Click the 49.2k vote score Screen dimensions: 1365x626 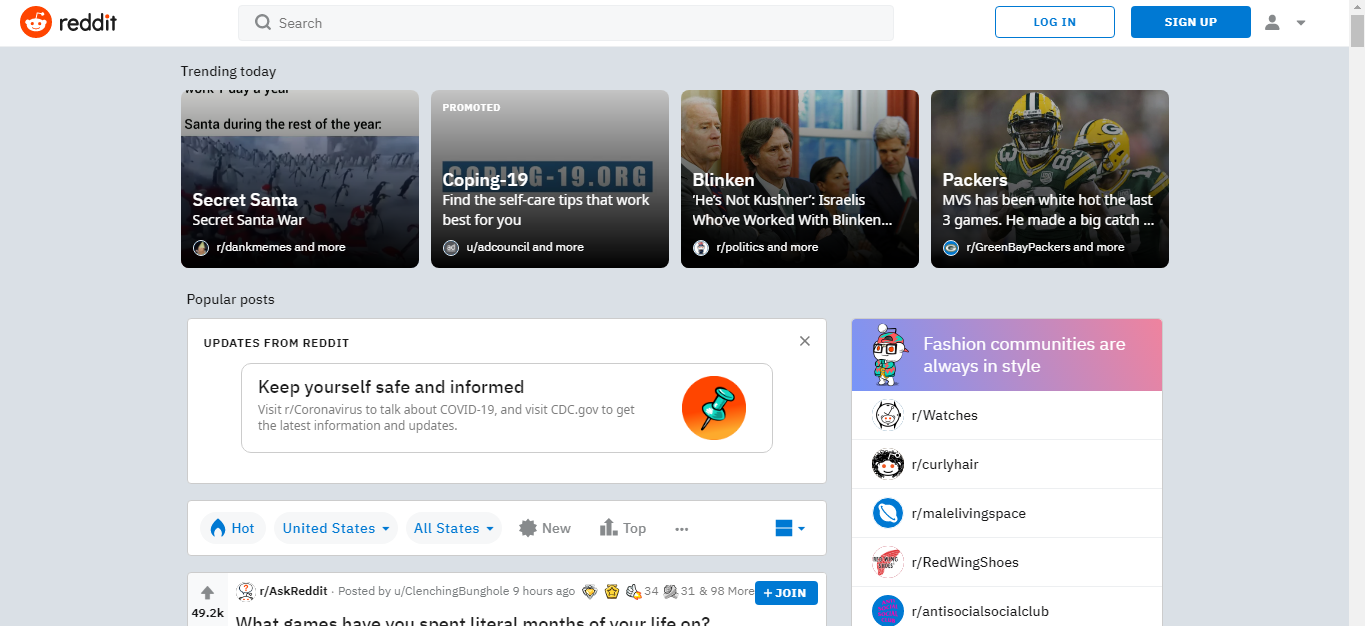click(208, 612)
